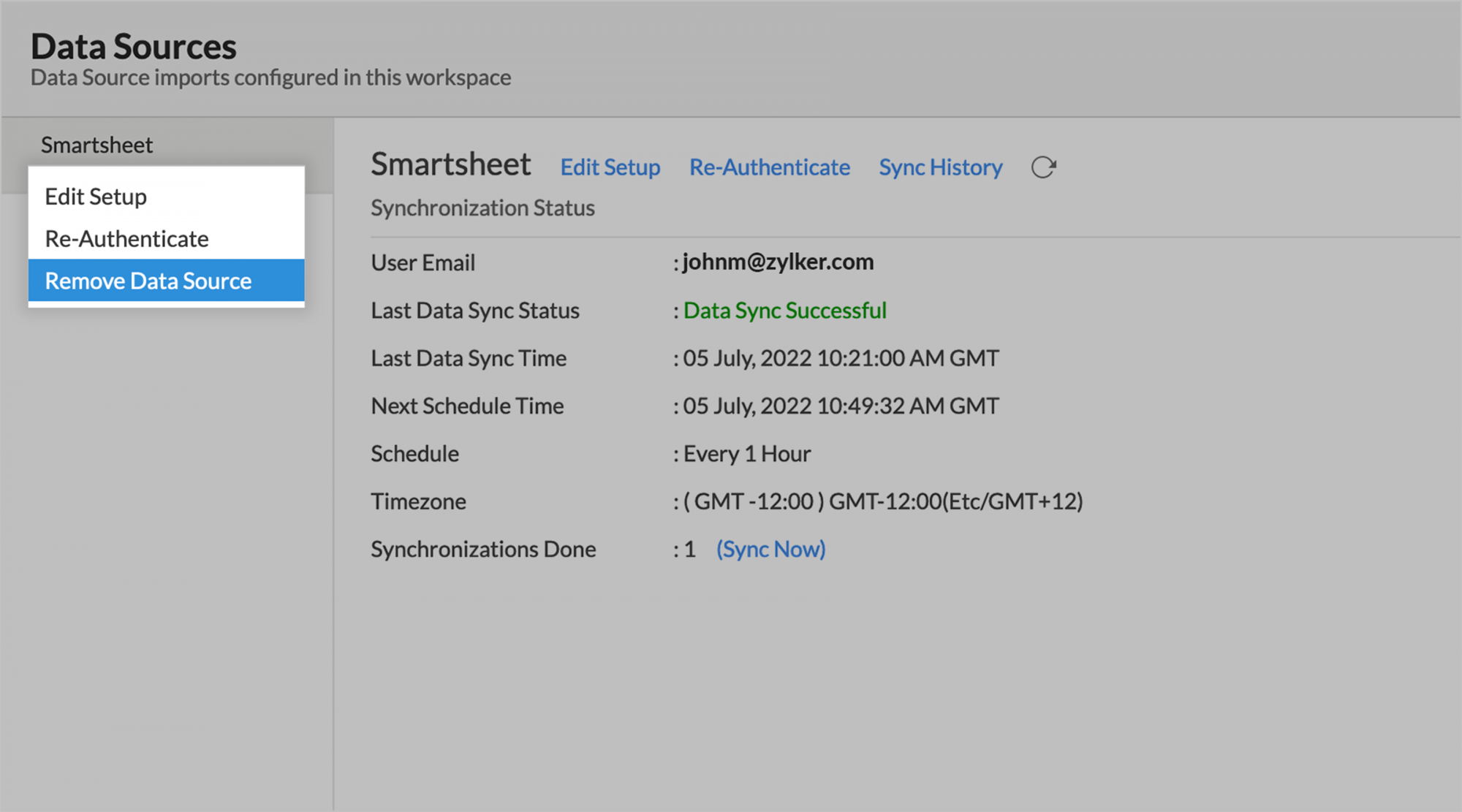Choose Re-Authenticate in the context menu
Image resolution: width=1462 pixels, height=812 pixels.
click(166, 239)
